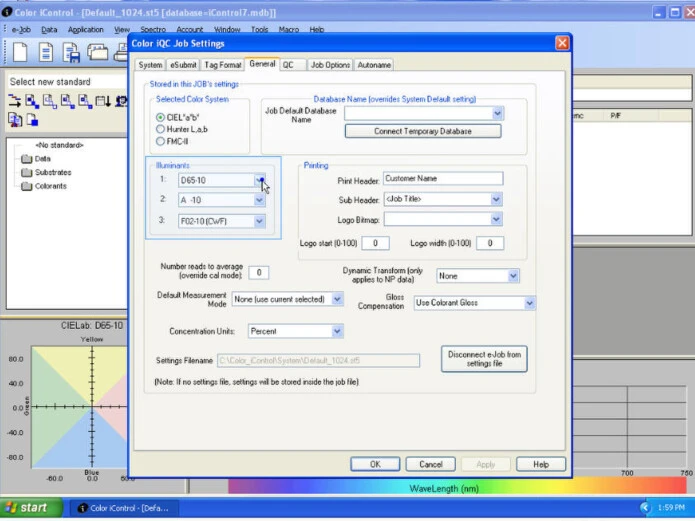
Task: Click the first standard arrow icon
Action: click(x=15, y=102)
